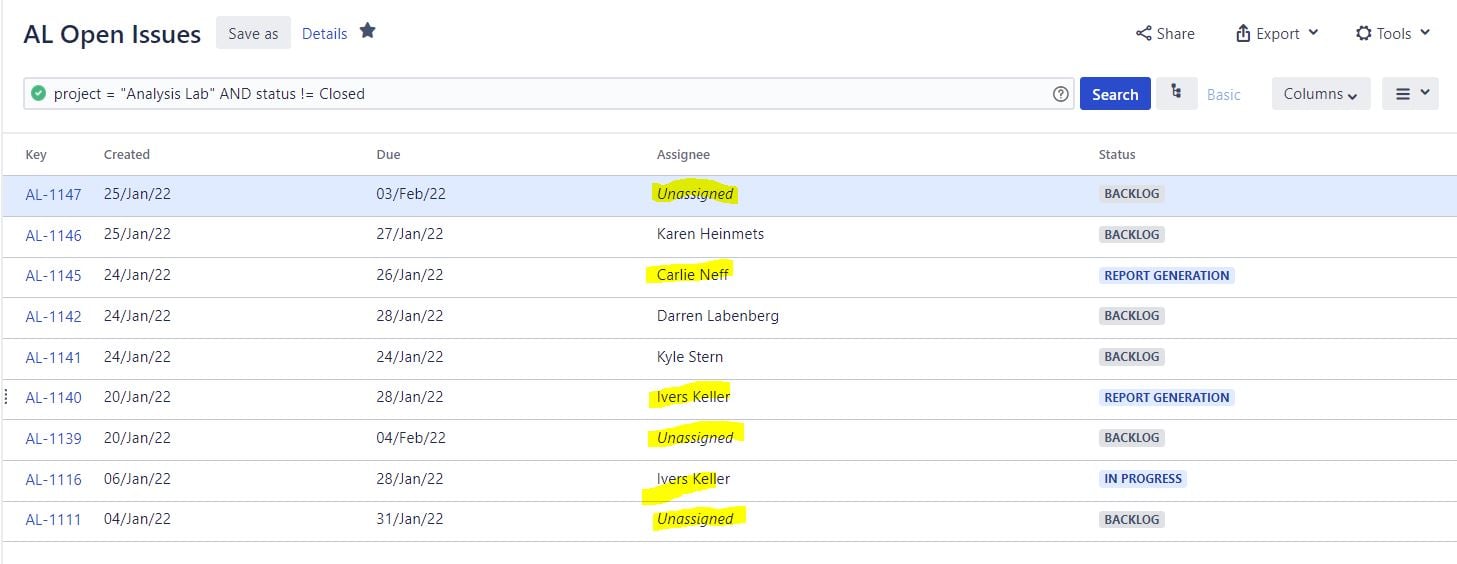Sort by the Status column header
The width and height of the screenshot is (1457, 564).
tap(1117, 154)
